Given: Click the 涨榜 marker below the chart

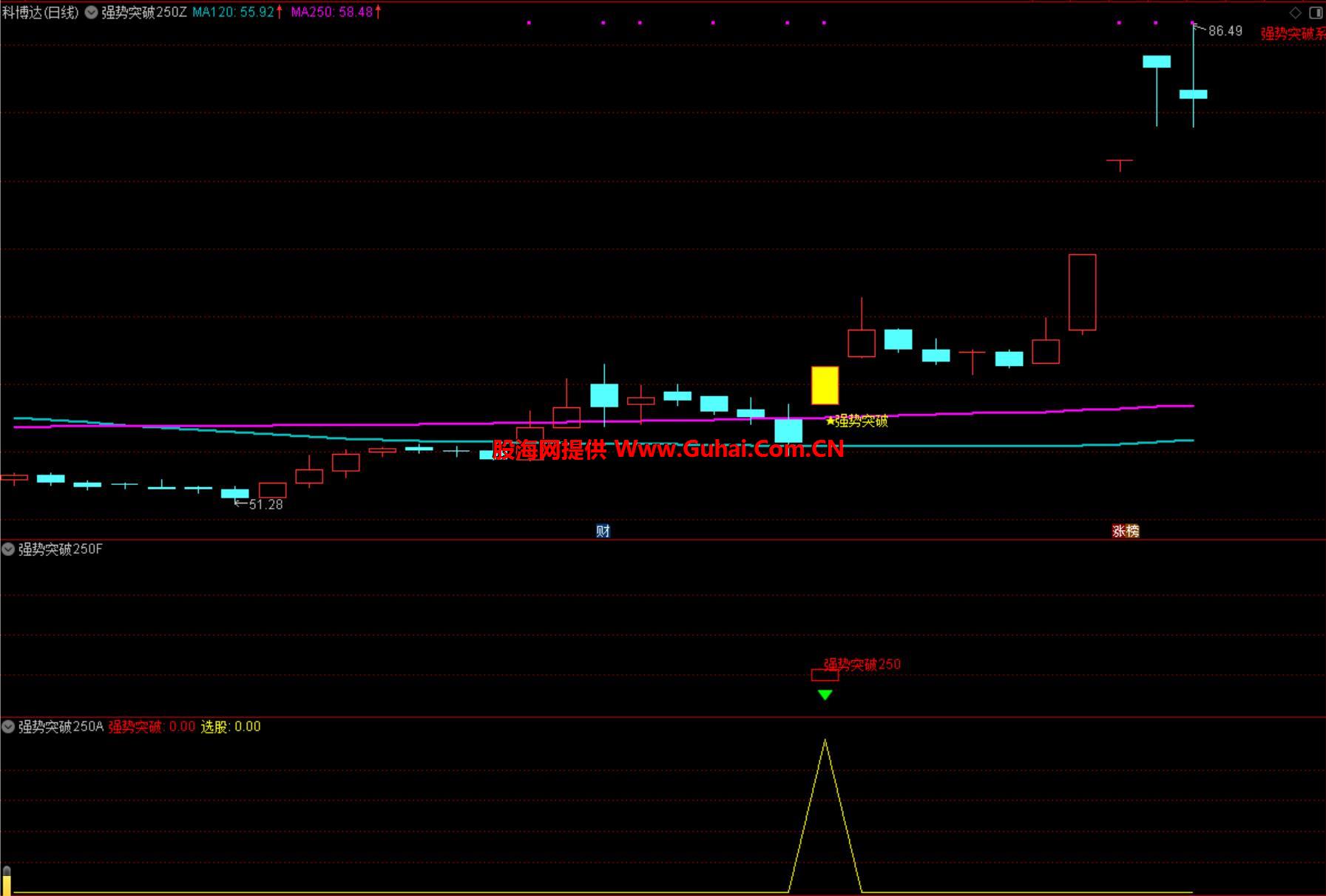Looking at the screenshot, I should pyautogui.click(x=1126, y=531).
